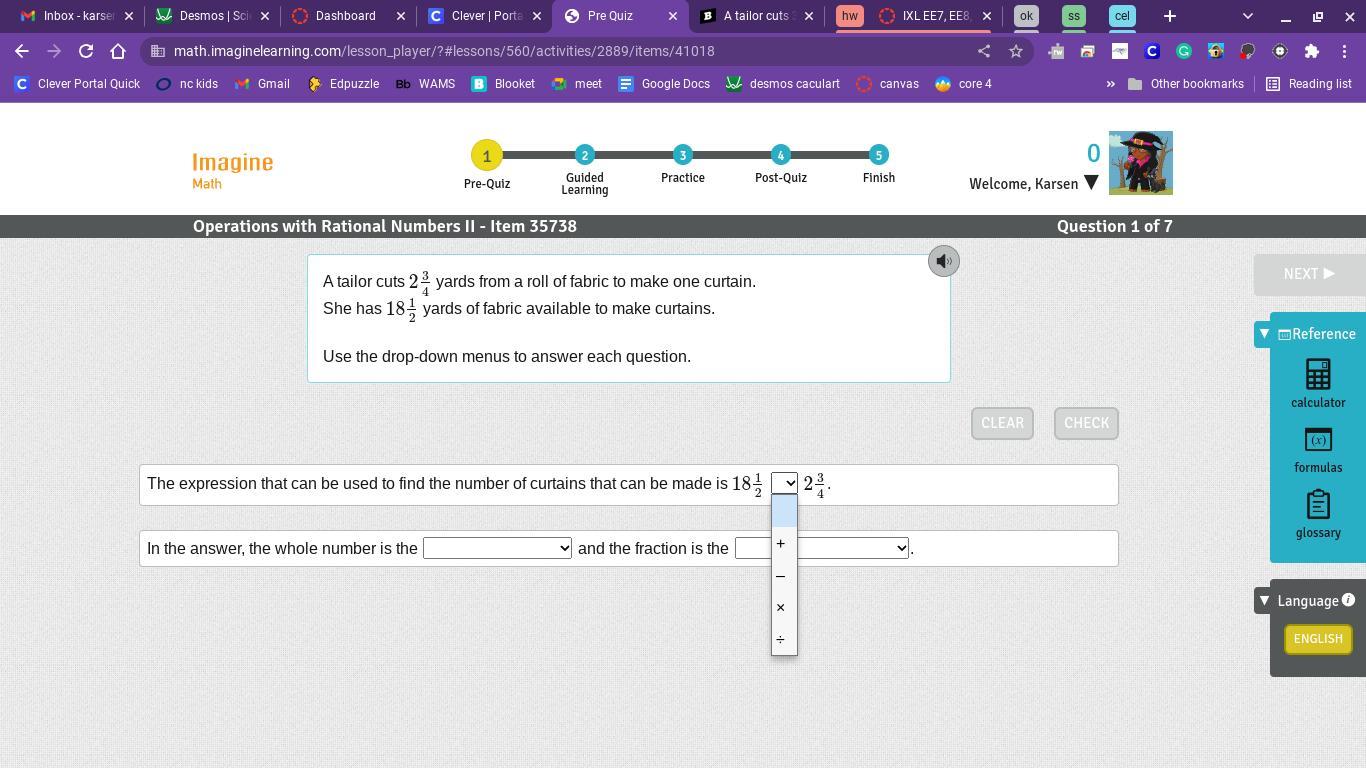Switch to the hw tab group
The image size is (1366, 768).
[850, 16]
